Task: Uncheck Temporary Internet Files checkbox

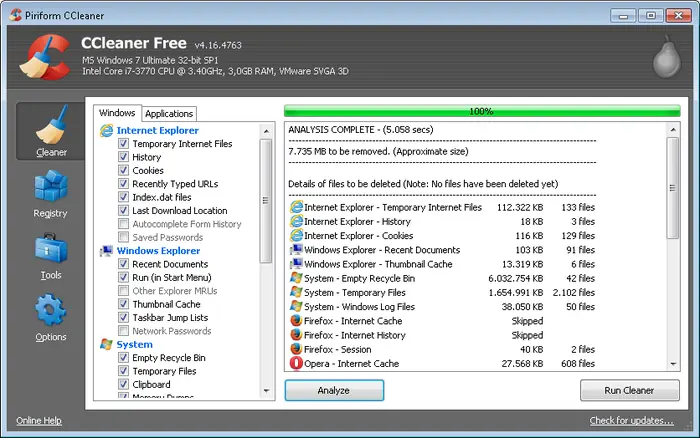Action: click(124, 144)
